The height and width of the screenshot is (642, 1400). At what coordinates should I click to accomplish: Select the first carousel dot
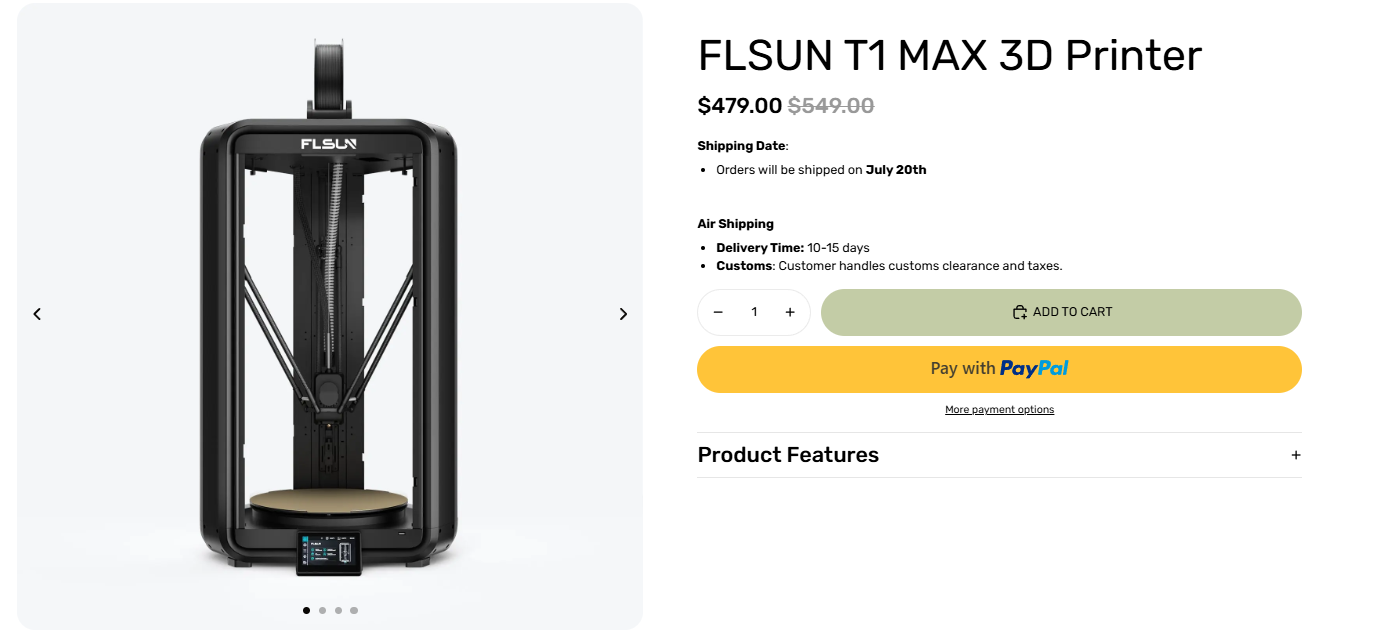(306, 610)
